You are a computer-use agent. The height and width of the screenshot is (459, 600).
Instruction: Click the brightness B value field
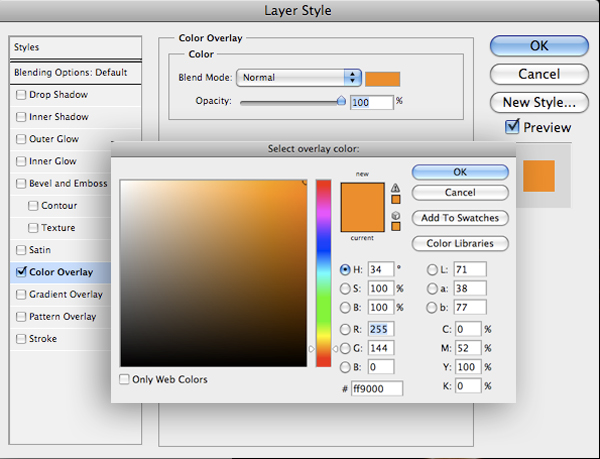pyautogui.click(x=381, y=307)
